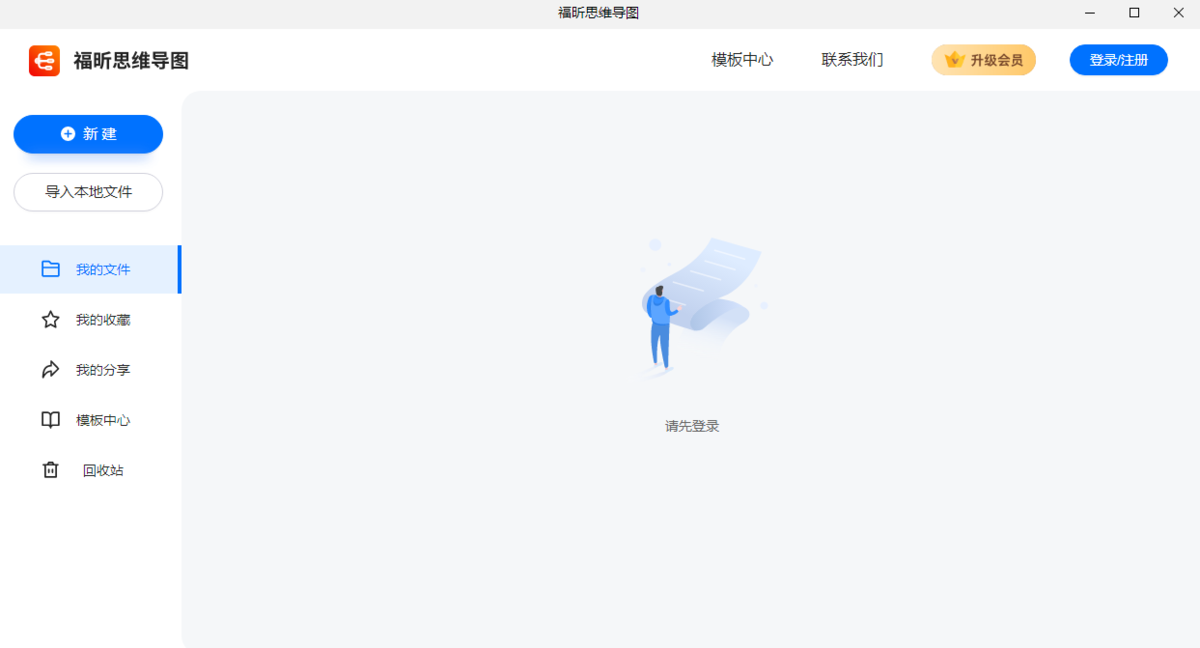
Task: Click the share arrow icon beside 我的分享
Action: tap(50, 369)
